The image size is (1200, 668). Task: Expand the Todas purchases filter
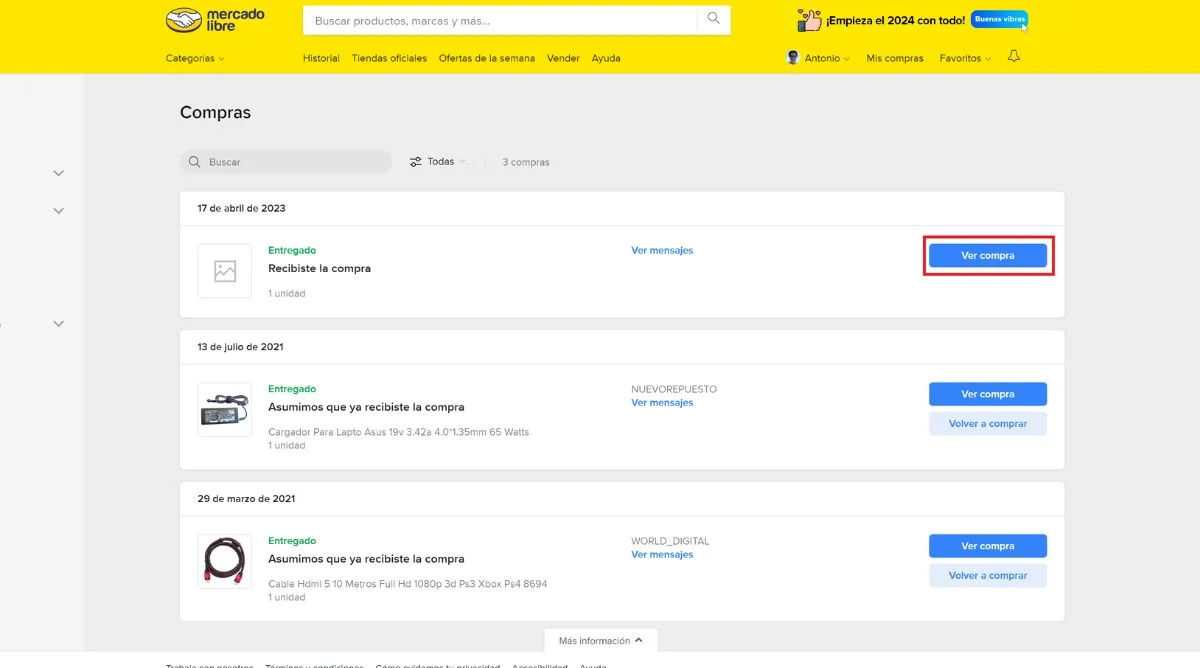coord(442,161)
